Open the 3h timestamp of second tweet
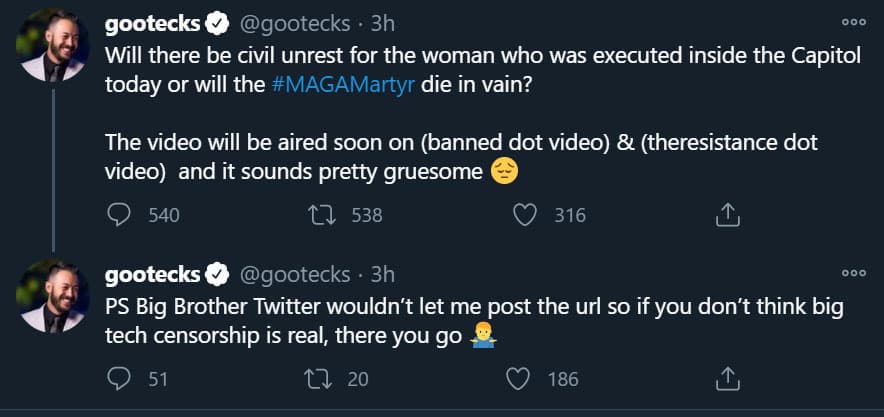The width and height of the screenshot is (884, 417). (383, 274)
